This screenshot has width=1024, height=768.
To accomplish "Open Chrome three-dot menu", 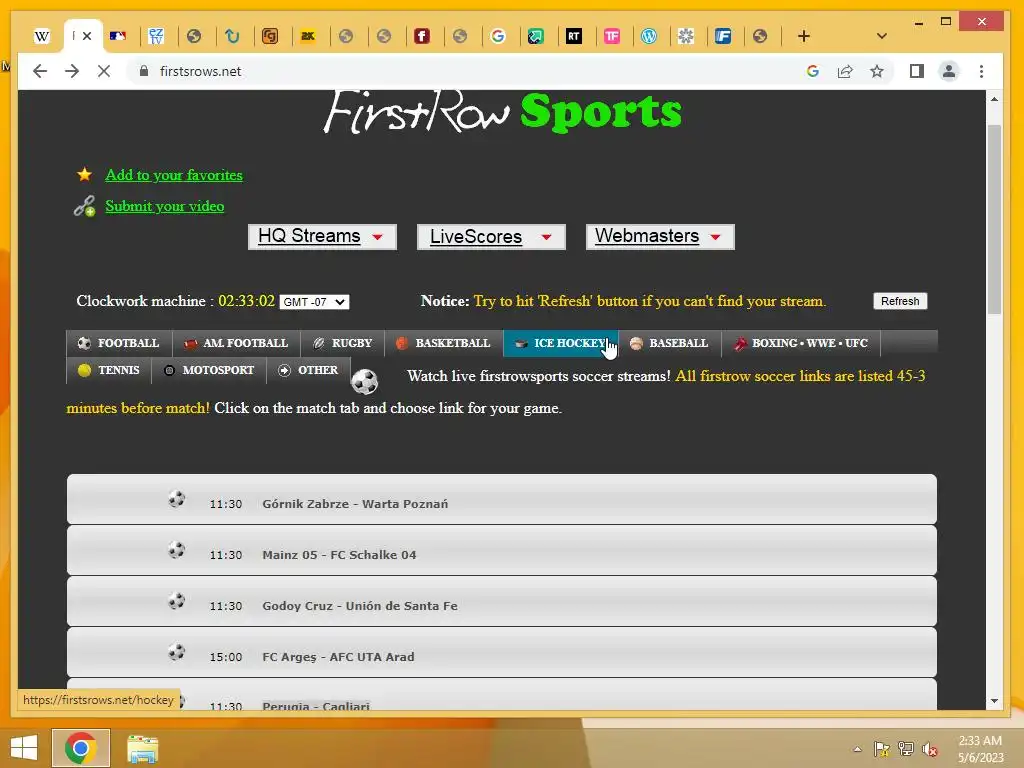I will [981, 71].
